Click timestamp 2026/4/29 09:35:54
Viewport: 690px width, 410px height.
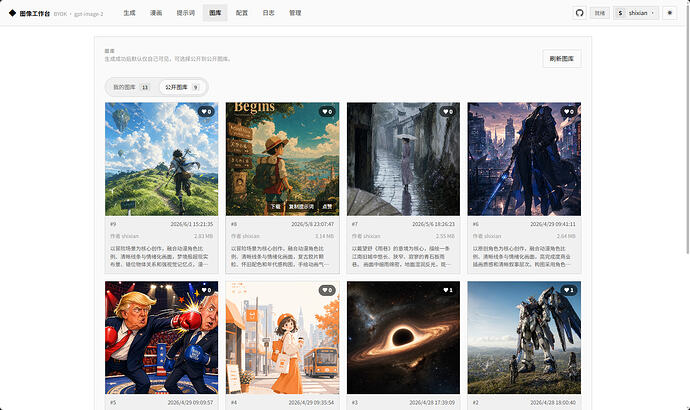click(x=311, y=403)
